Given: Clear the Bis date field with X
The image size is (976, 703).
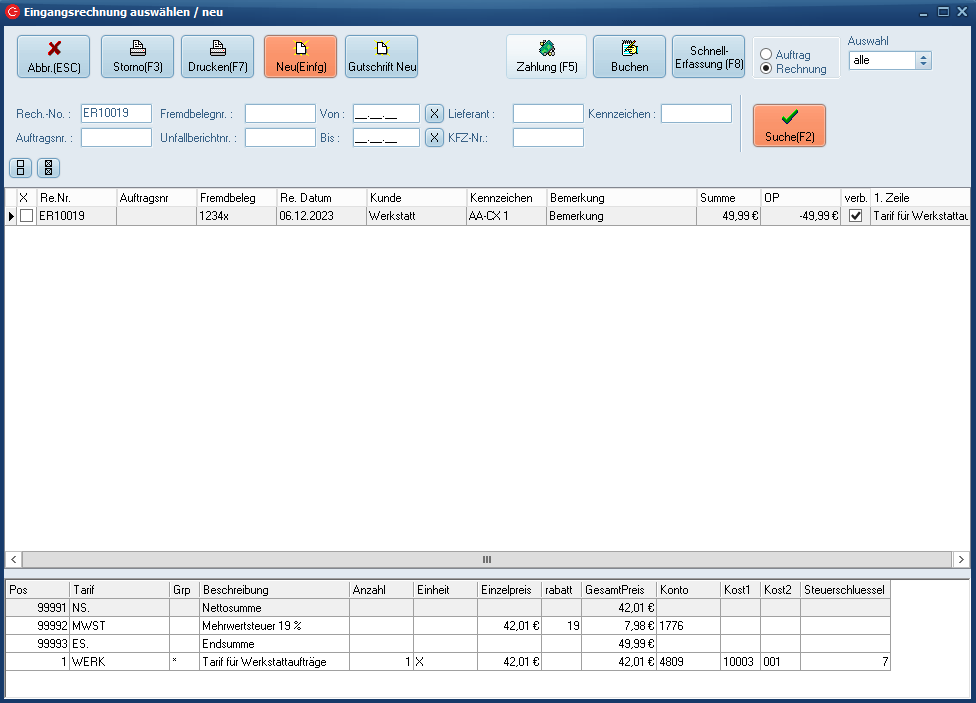Looking at the screenshot, I should point(434,138).
